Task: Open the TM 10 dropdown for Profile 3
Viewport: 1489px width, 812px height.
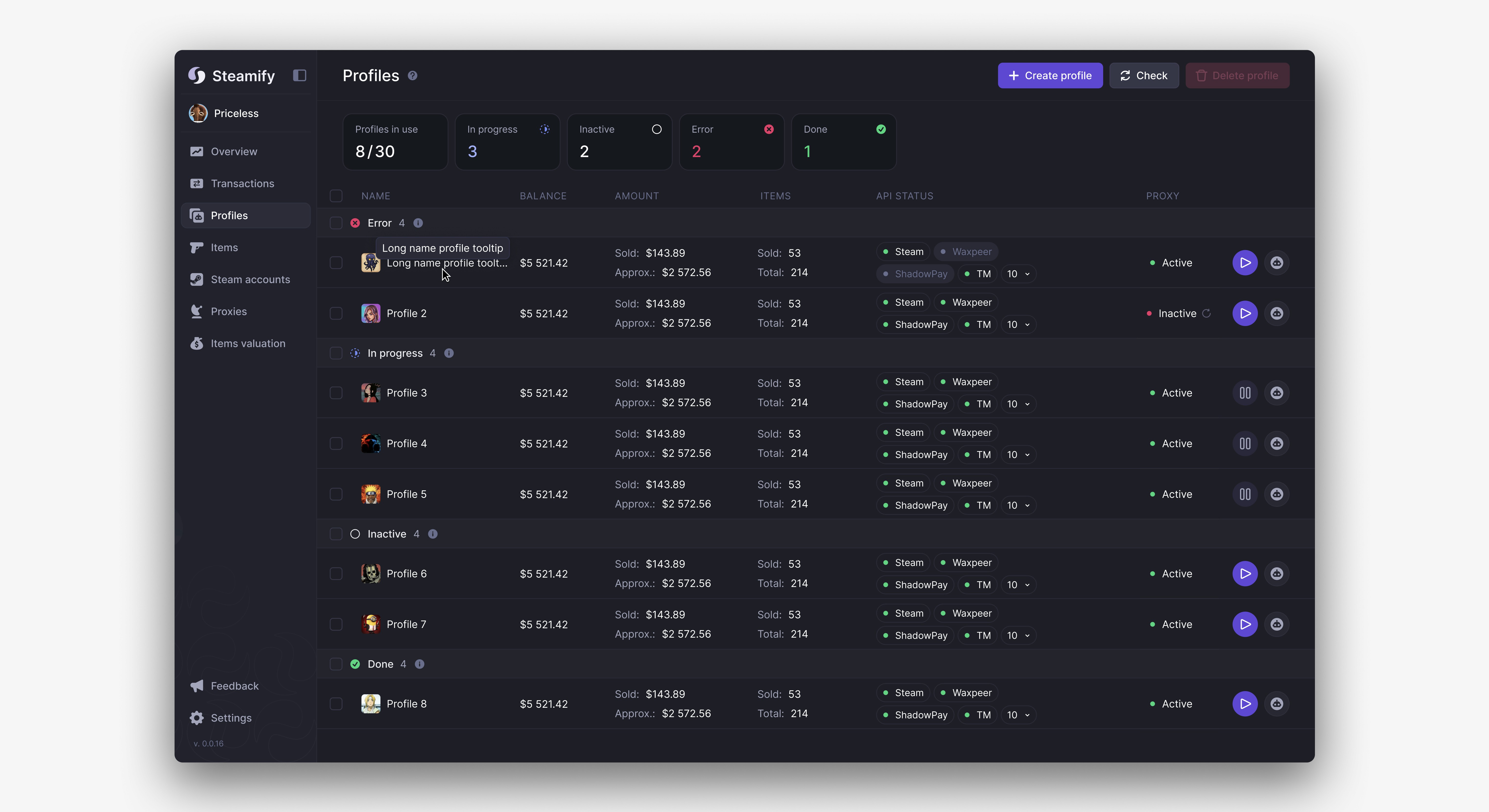Action: point(1018,404)
